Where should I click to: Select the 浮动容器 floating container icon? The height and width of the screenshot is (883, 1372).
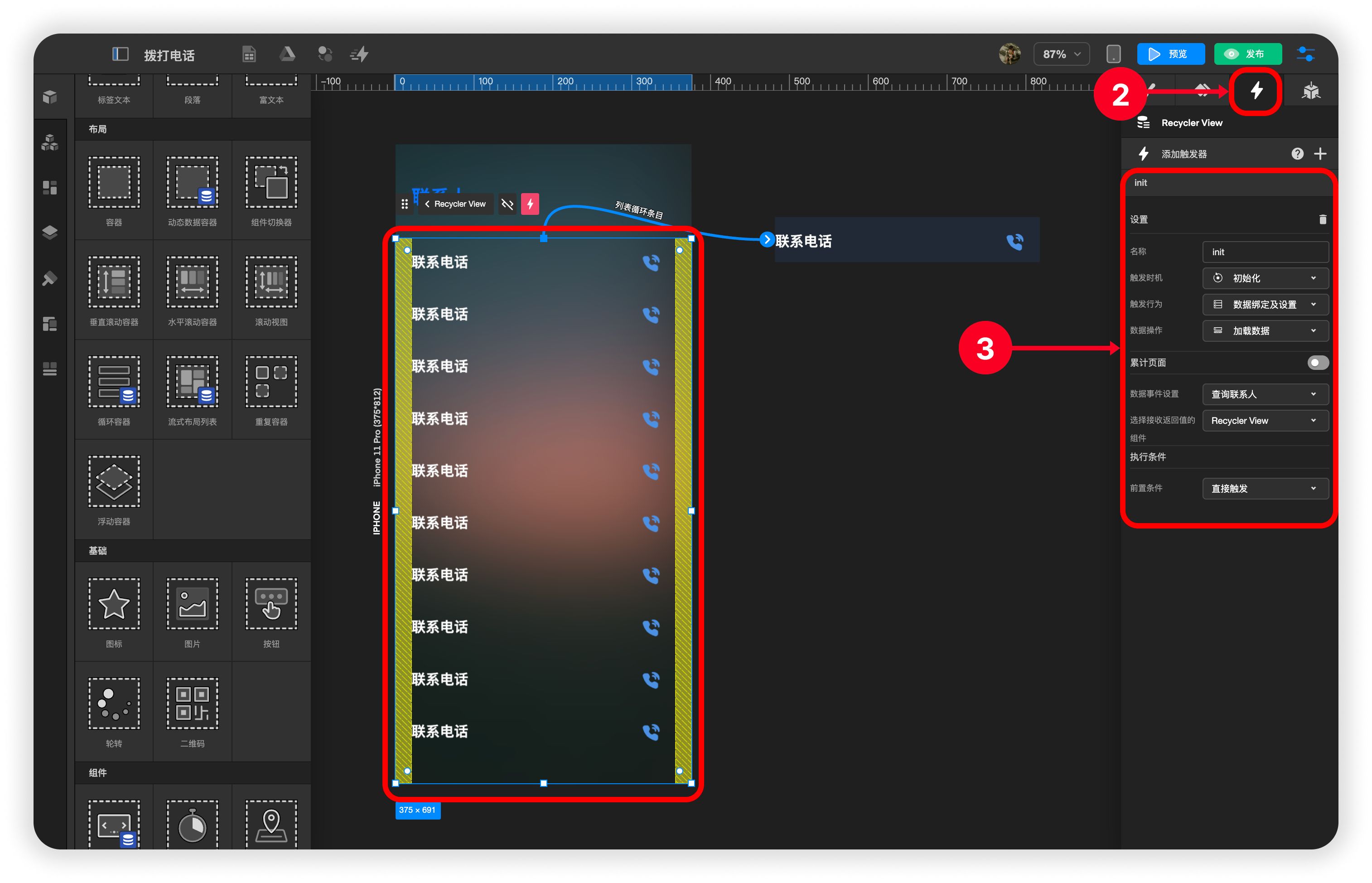tap(114, 481)
